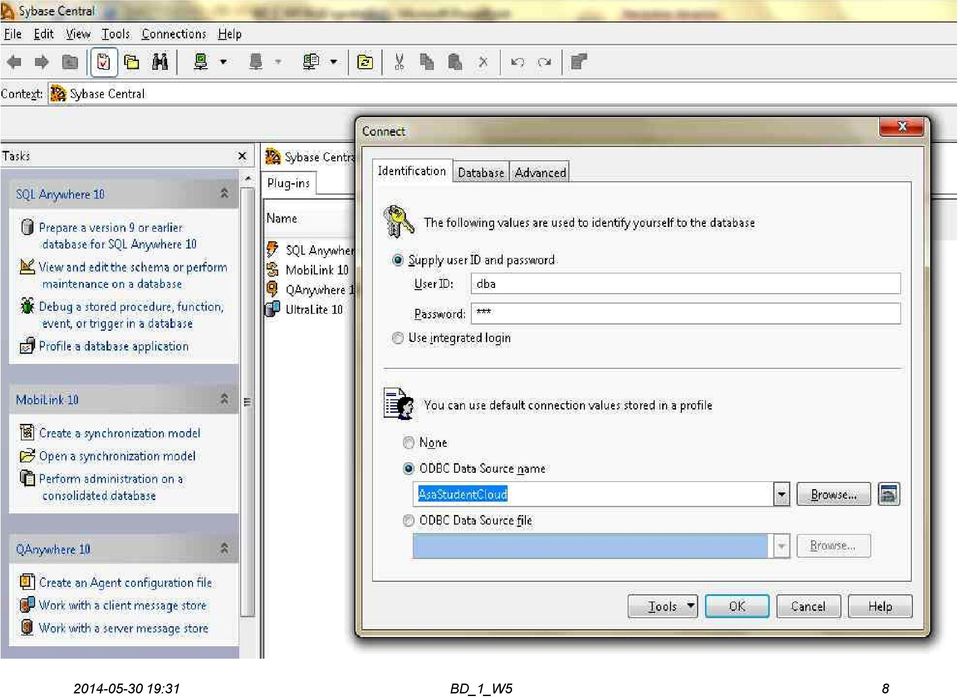Click the Paste toolbar icon
The image size is (960, 698).
(455, 62)
